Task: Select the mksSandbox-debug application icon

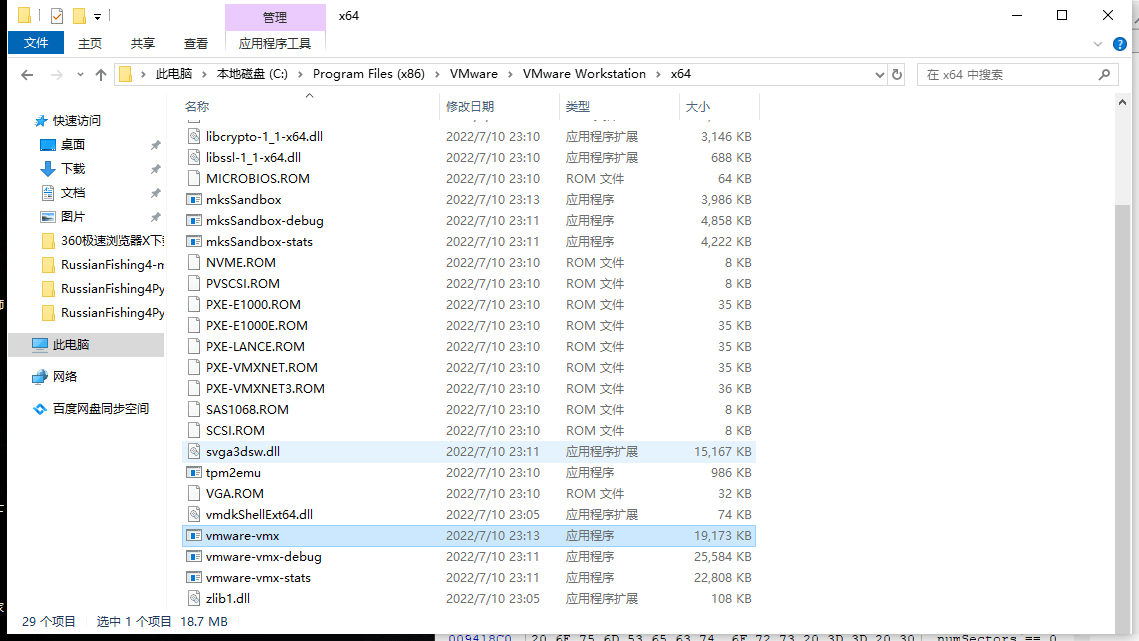Action: coord(194,220)
